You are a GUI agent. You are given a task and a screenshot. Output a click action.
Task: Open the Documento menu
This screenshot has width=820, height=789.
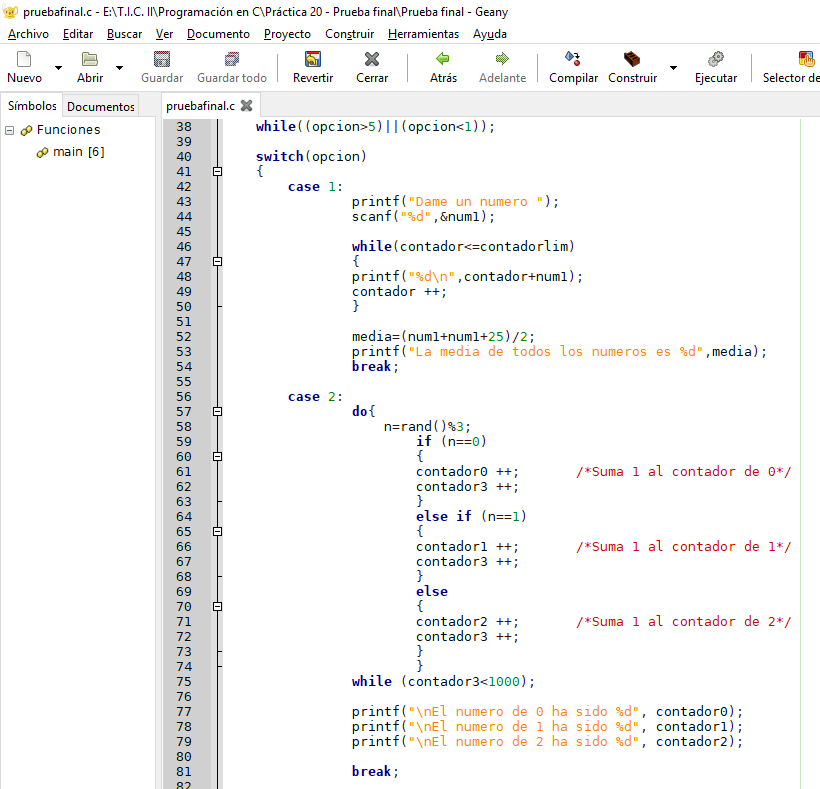pos(218,34)
